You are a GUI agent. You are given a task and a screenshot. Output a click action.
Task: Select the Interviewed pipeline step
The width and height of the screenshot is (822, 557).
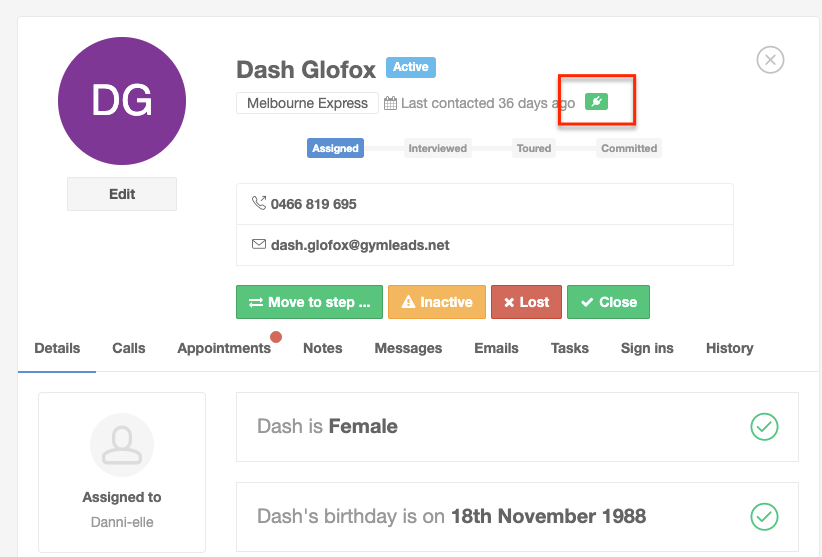(x=438, y=148)
